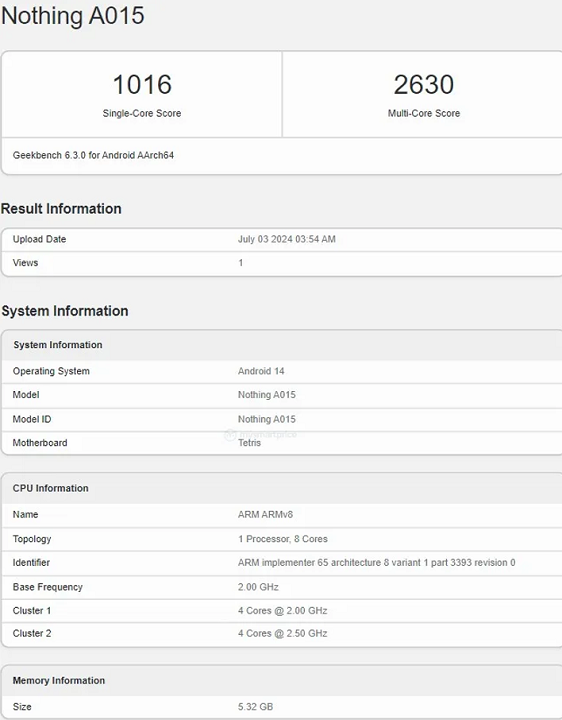Click the Result Information heading
The width and height of the screenshot is (562, 720).
point(61,208)
